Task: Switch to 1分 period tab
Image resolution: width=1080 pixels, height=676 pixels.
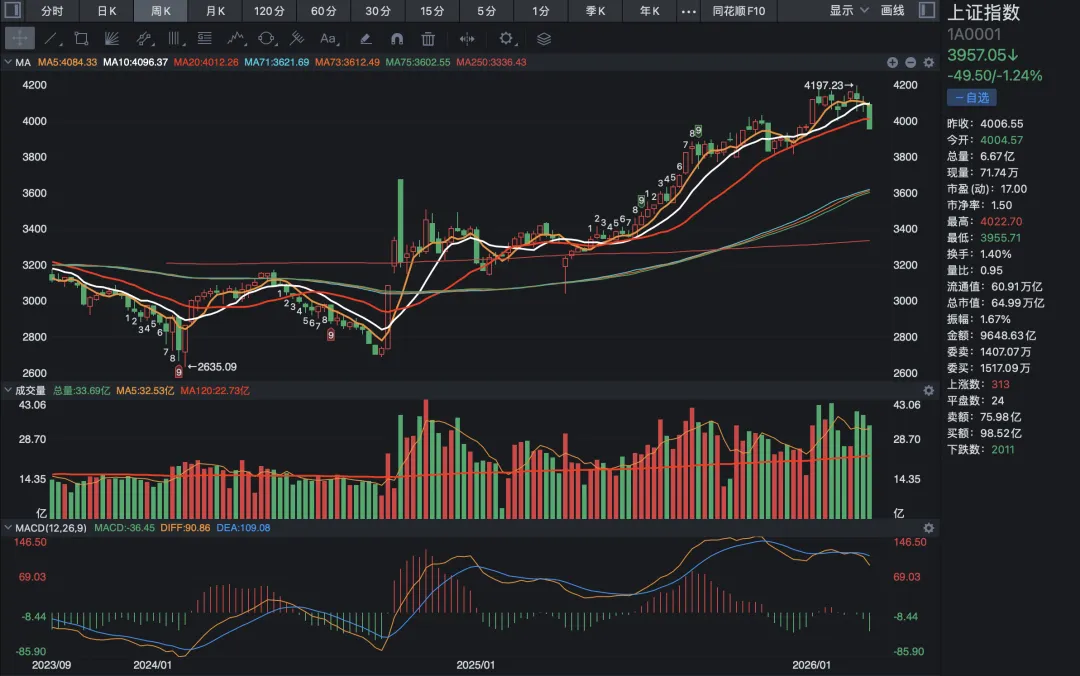Action: point(541,11)
